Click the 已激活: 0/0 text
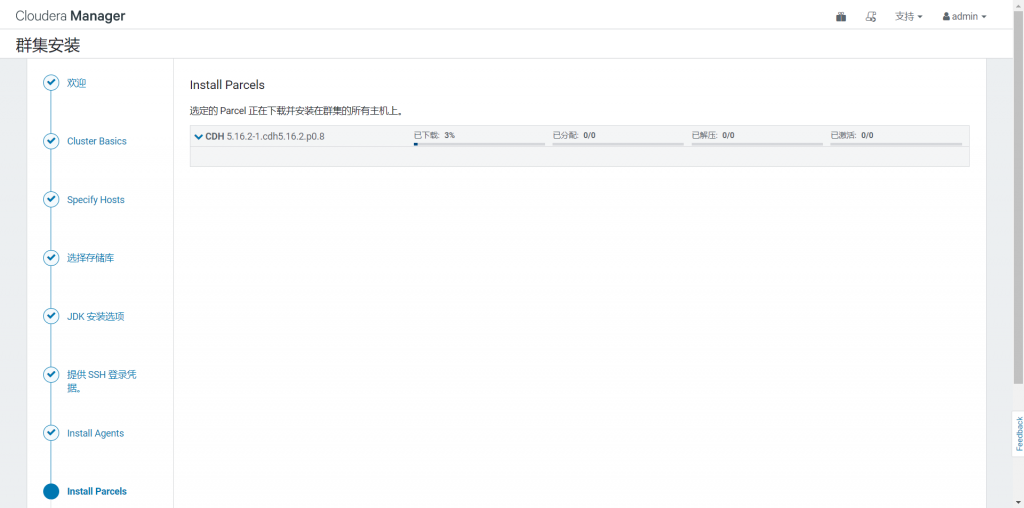This screenshot has height=508, width=1024. coord(852,135)
